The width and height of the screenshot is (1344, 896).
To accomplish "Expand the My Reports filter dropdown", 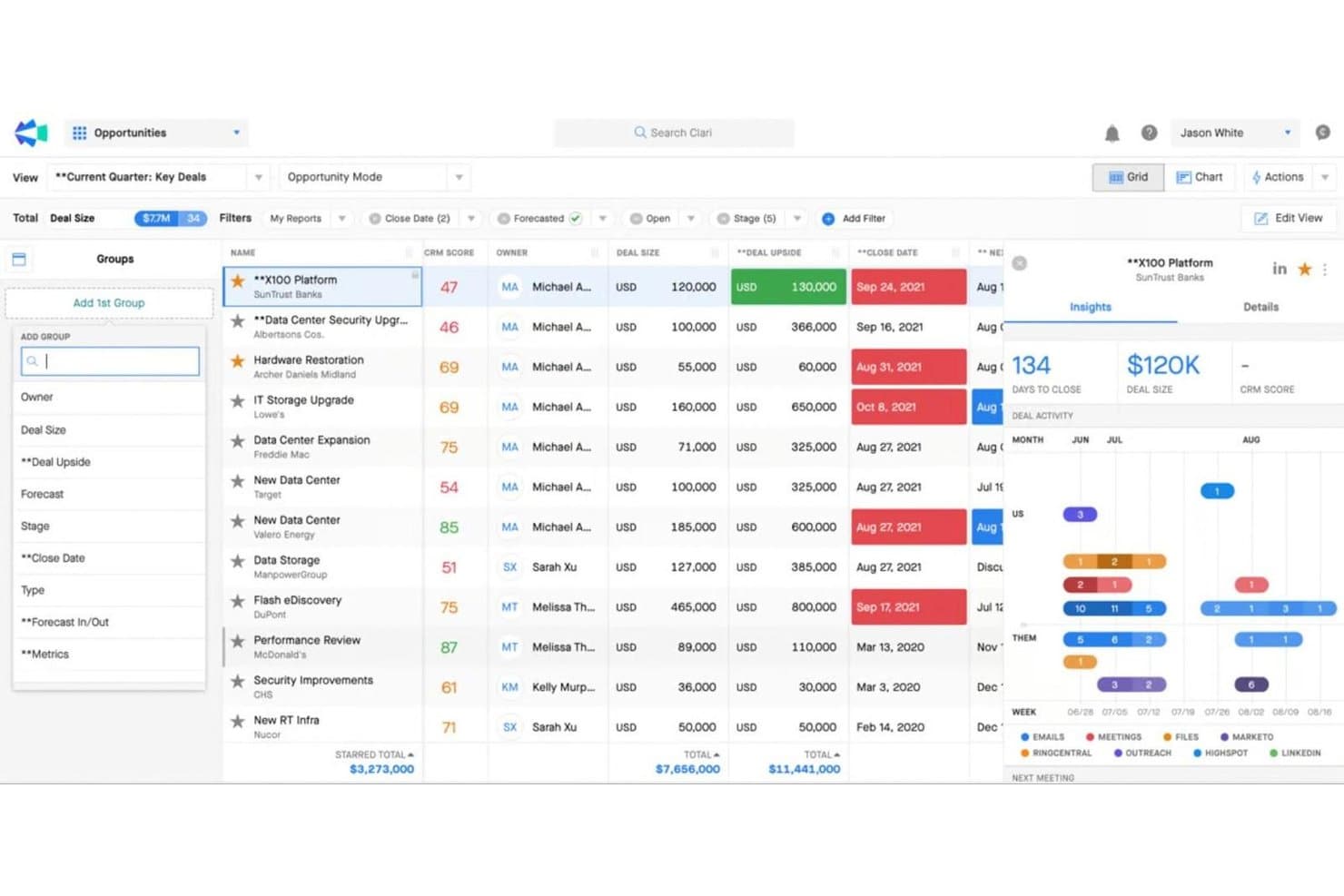I will pyautogui.click(x=342, y=219).
